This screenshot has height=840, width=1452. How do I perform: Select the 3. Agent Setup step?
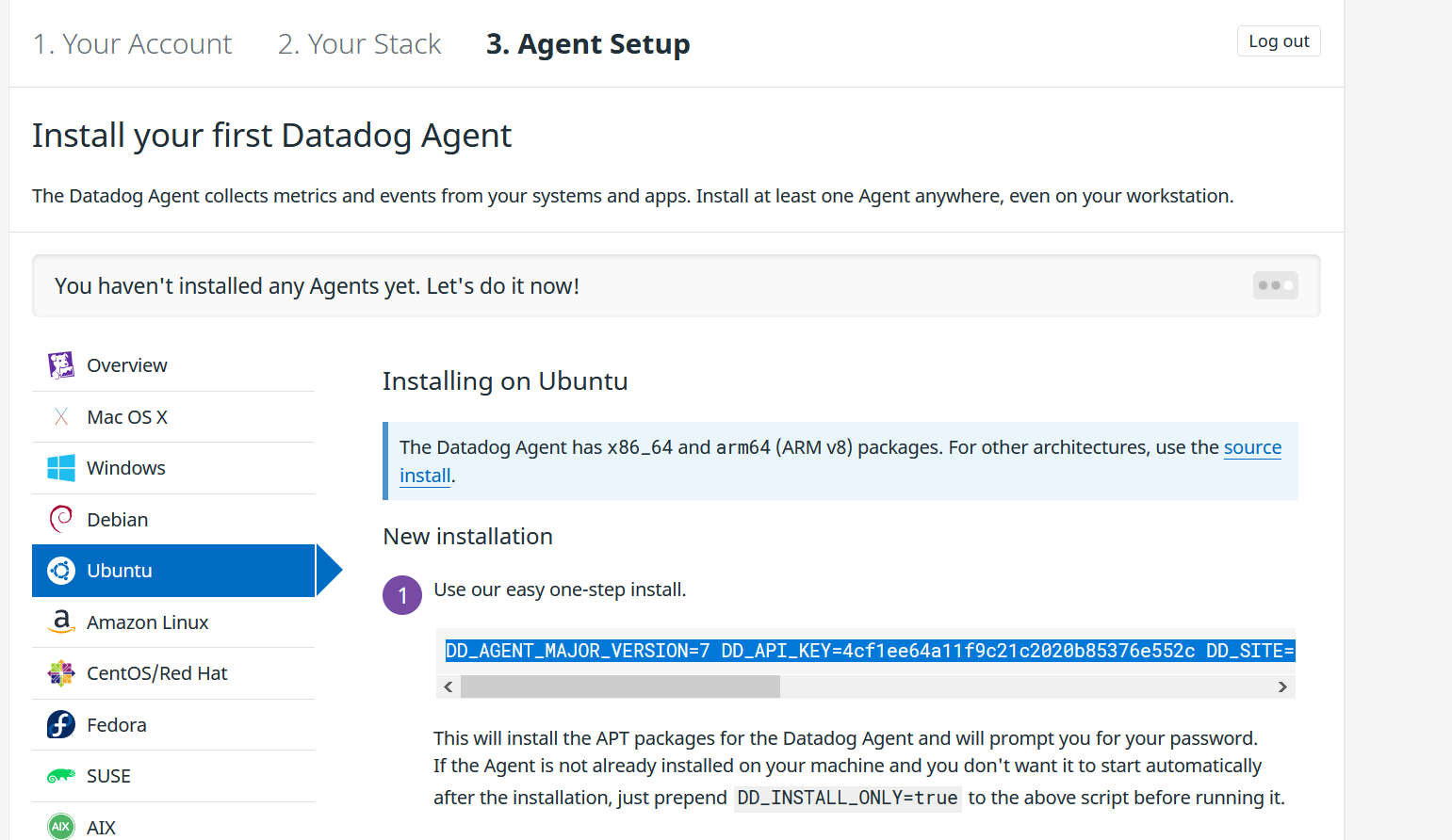(588, 44)
